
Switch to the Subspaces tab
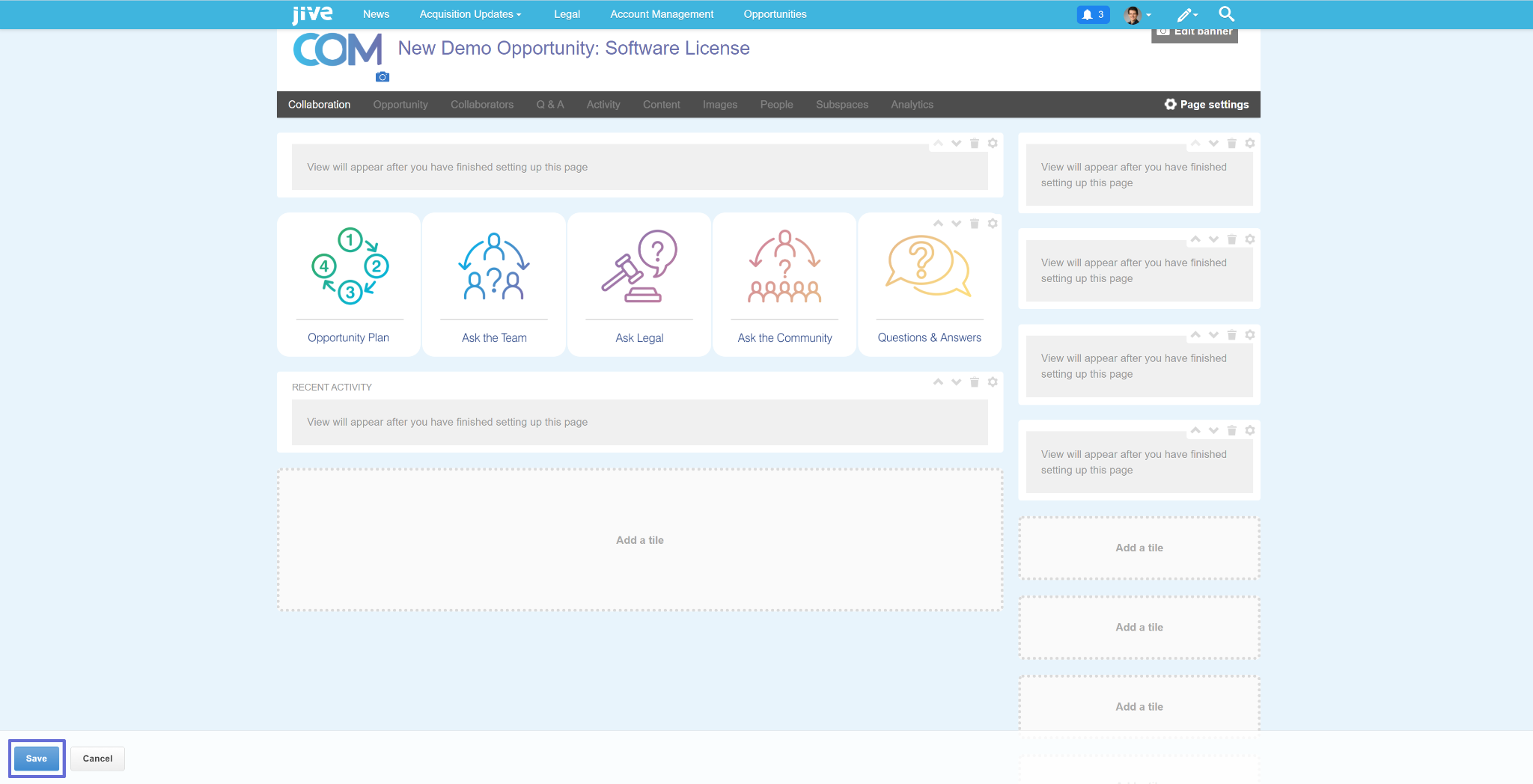point(842,105)
